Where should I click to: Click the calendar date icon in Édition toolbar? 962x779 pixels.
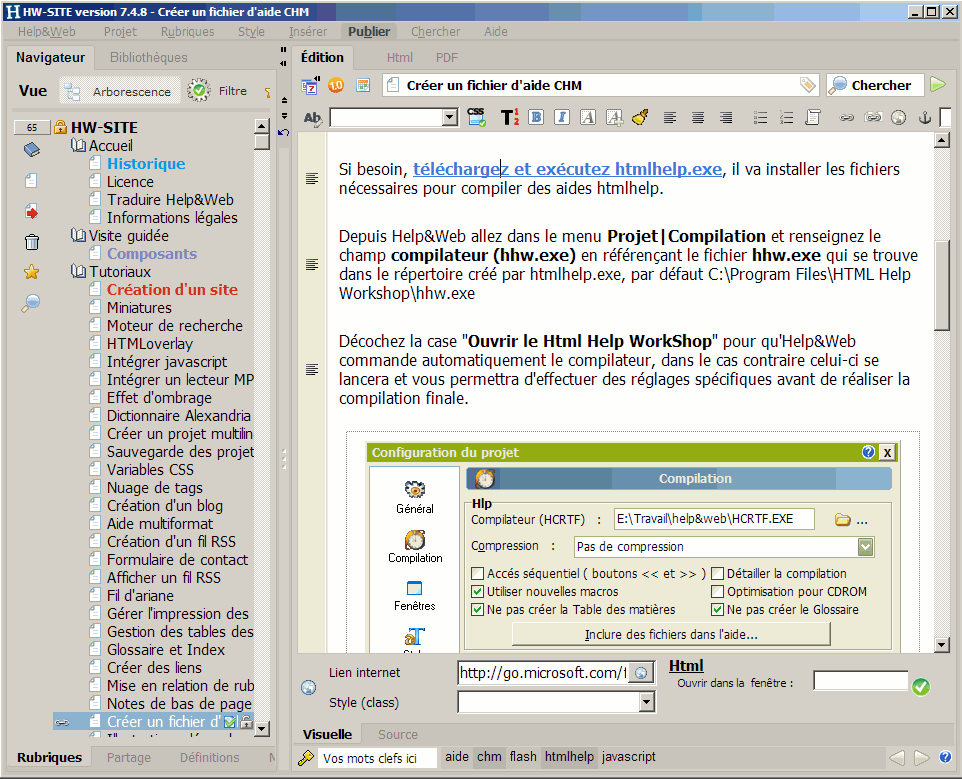[x=310, y=86]
